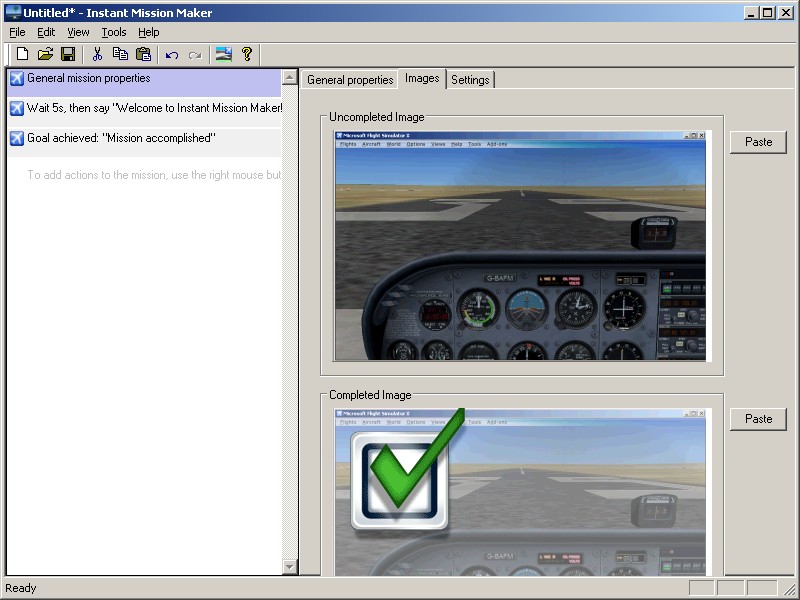Minimize the Instant Mission Maker window
Image resolution: width=800 pixels, height=600 pixels.
point(750,13)
